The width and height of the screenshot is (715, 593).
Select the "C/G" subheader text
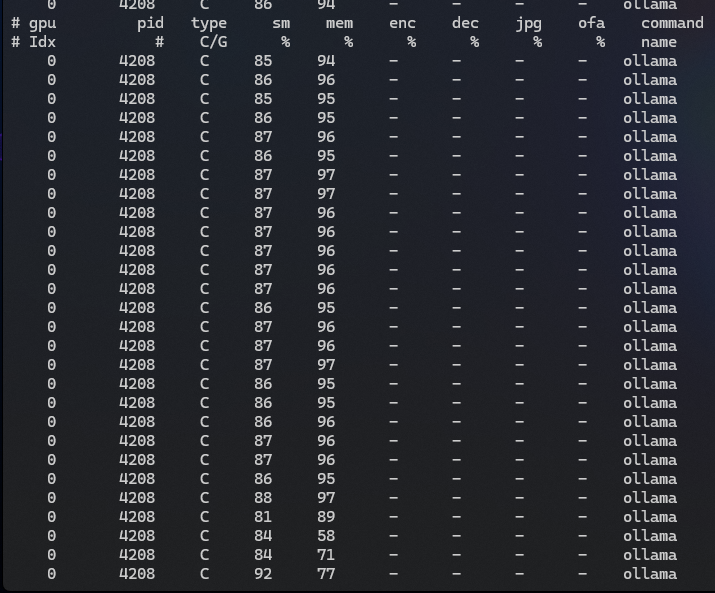(213, 42)
